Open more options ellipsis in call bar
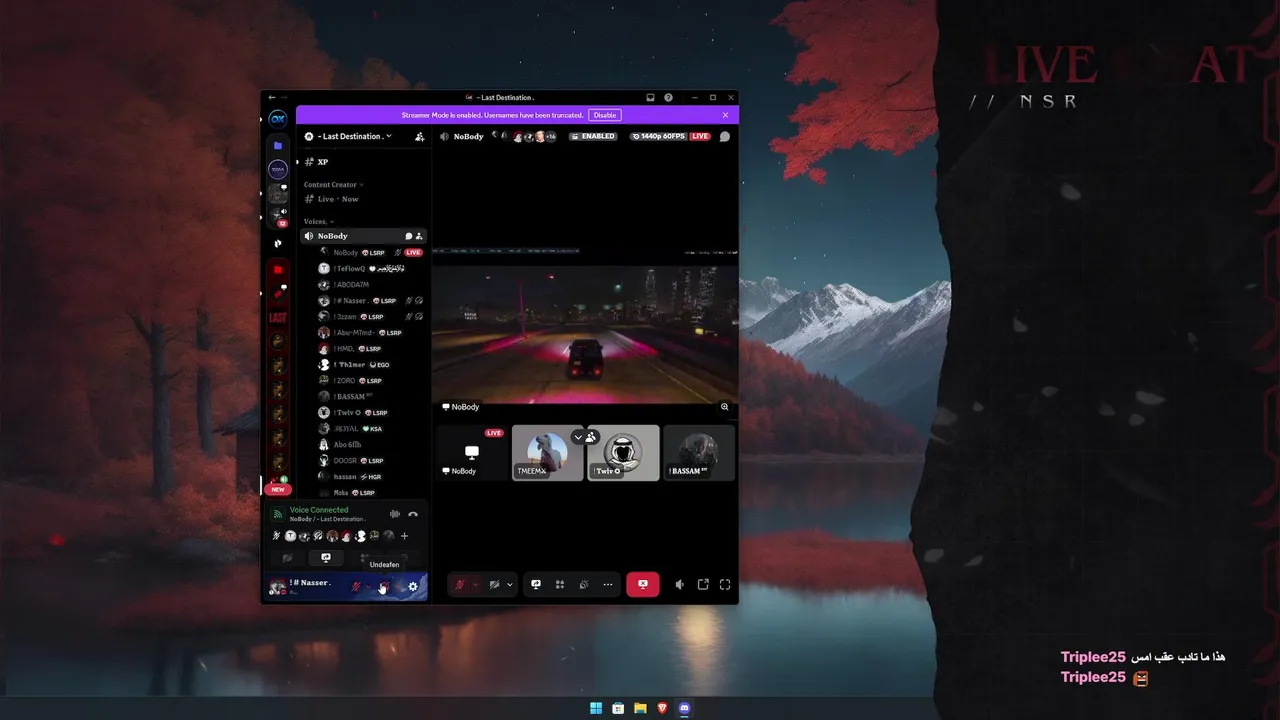Image resolution: width=1280 pixels, height=720 pixels. pos(608,584)
